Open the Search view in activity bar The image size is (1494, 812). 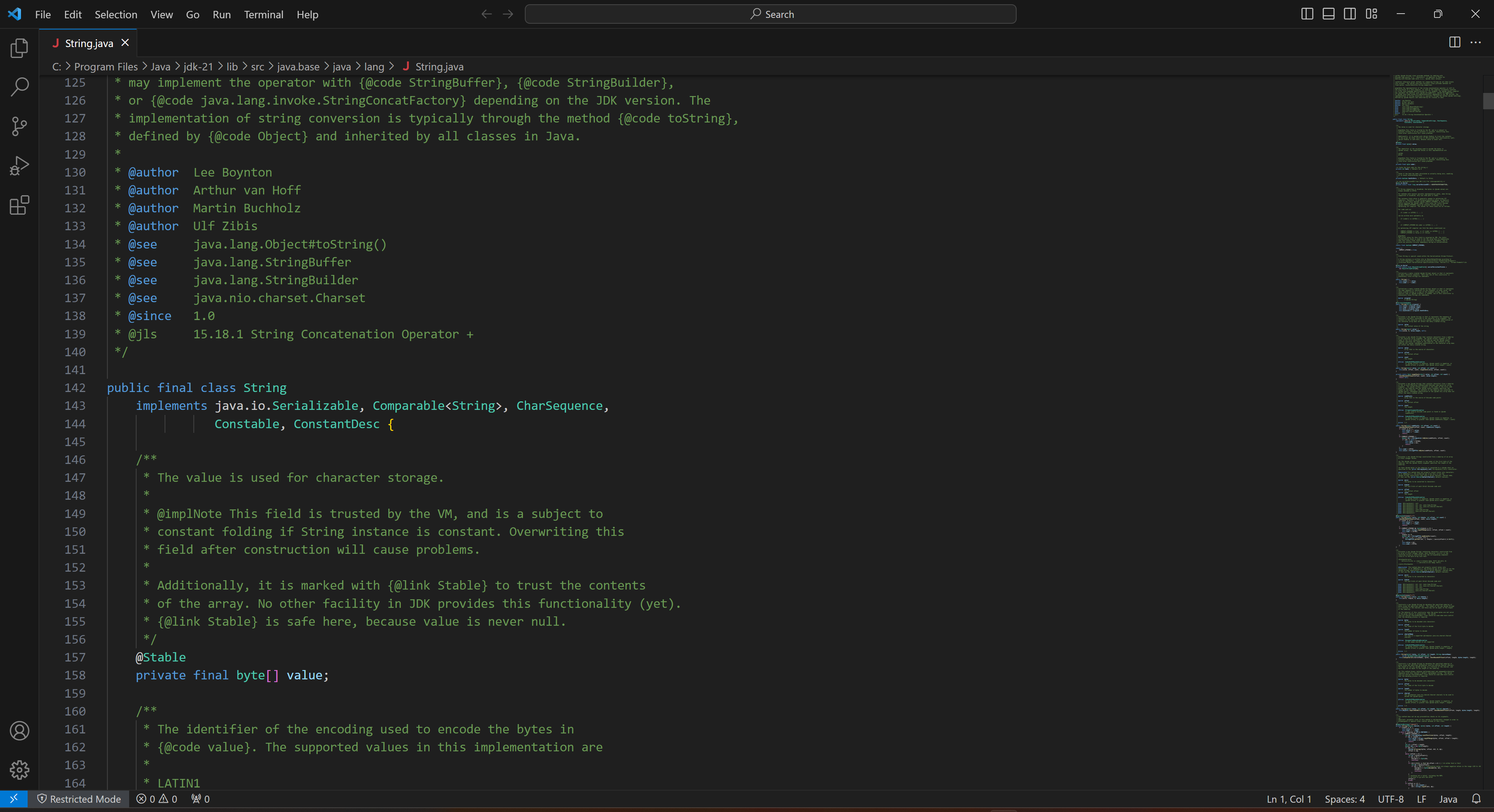pos(19,87)
